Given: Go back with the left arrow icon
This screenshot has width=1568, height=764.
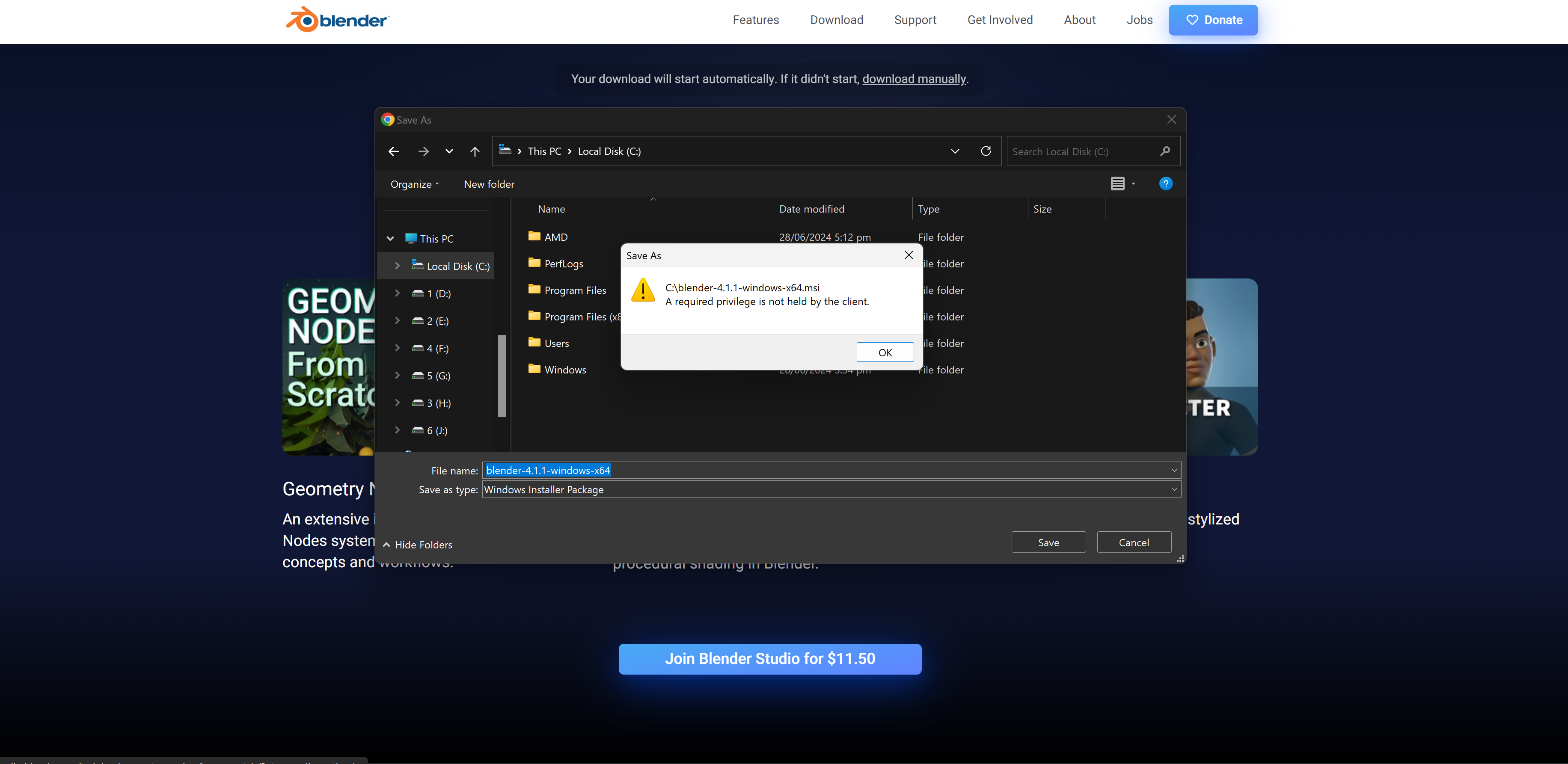Looking at the screenshot, I should point(394,151).
